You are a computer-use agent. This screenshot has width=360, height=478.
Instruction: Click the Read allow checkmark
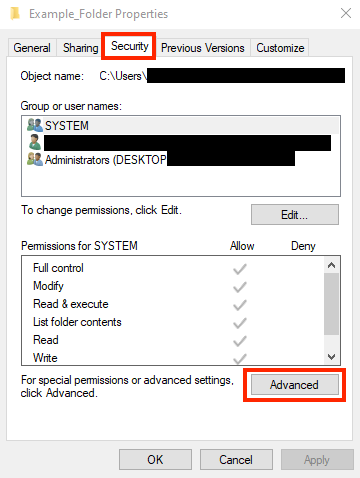tap(240, 341)
